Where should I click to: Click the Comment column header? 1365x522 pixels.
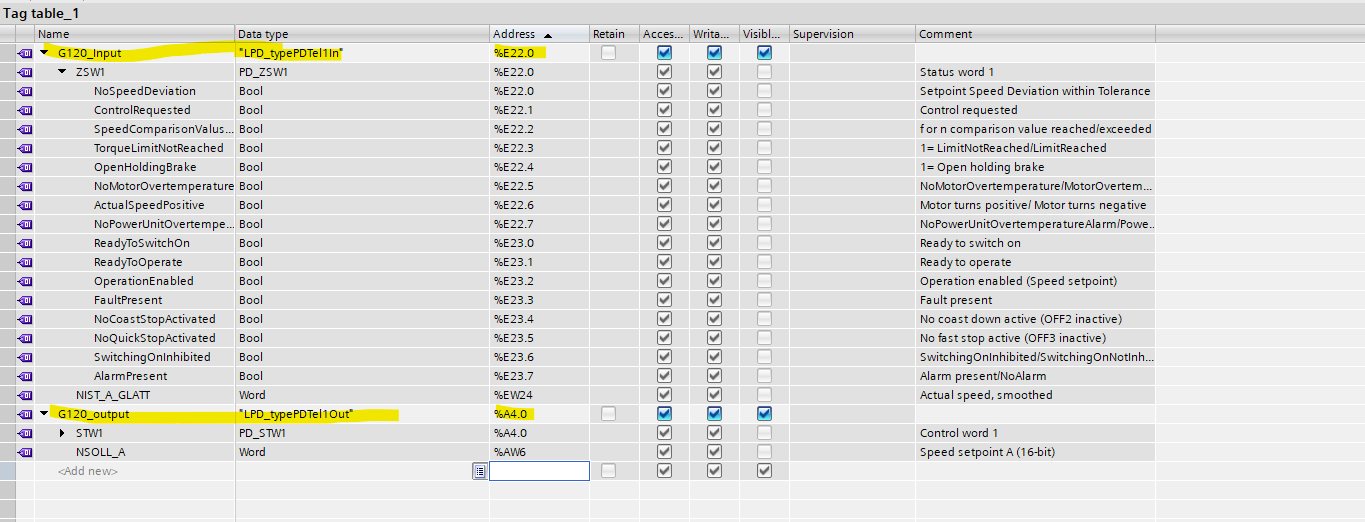1035,34
